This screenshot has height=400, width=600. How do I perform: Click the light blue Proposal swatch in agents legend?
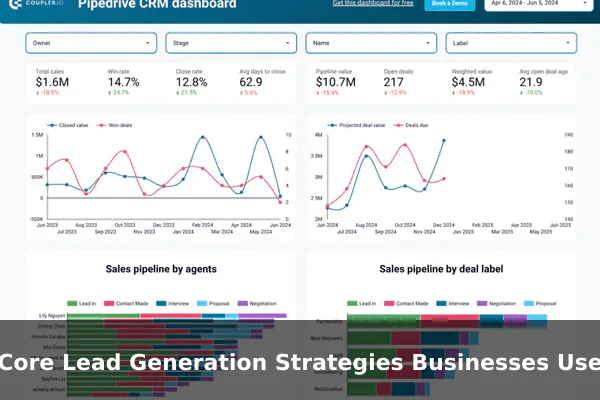(202, 303)
